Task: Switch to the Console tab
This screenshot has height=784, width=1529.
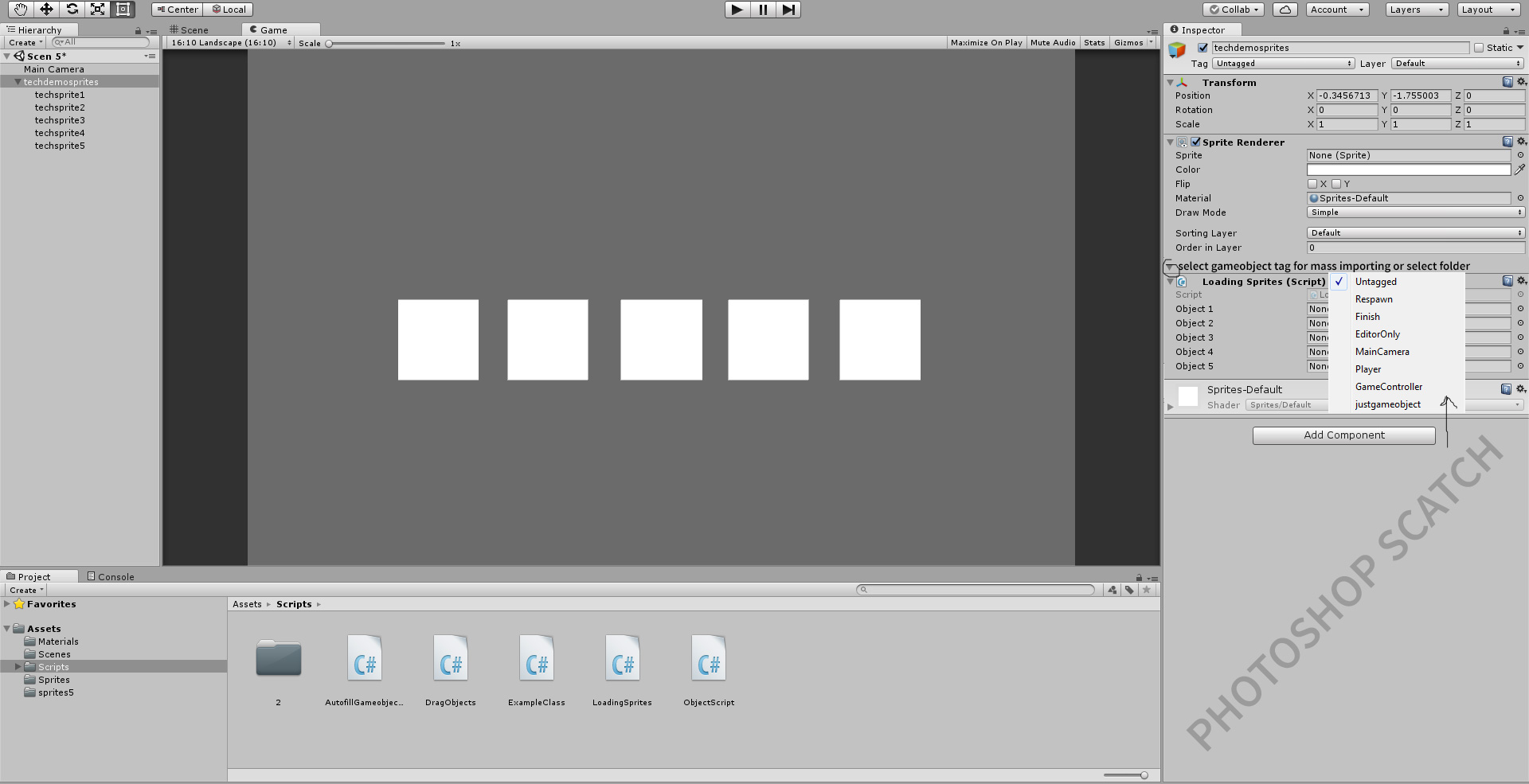Action: pos(110,577)
